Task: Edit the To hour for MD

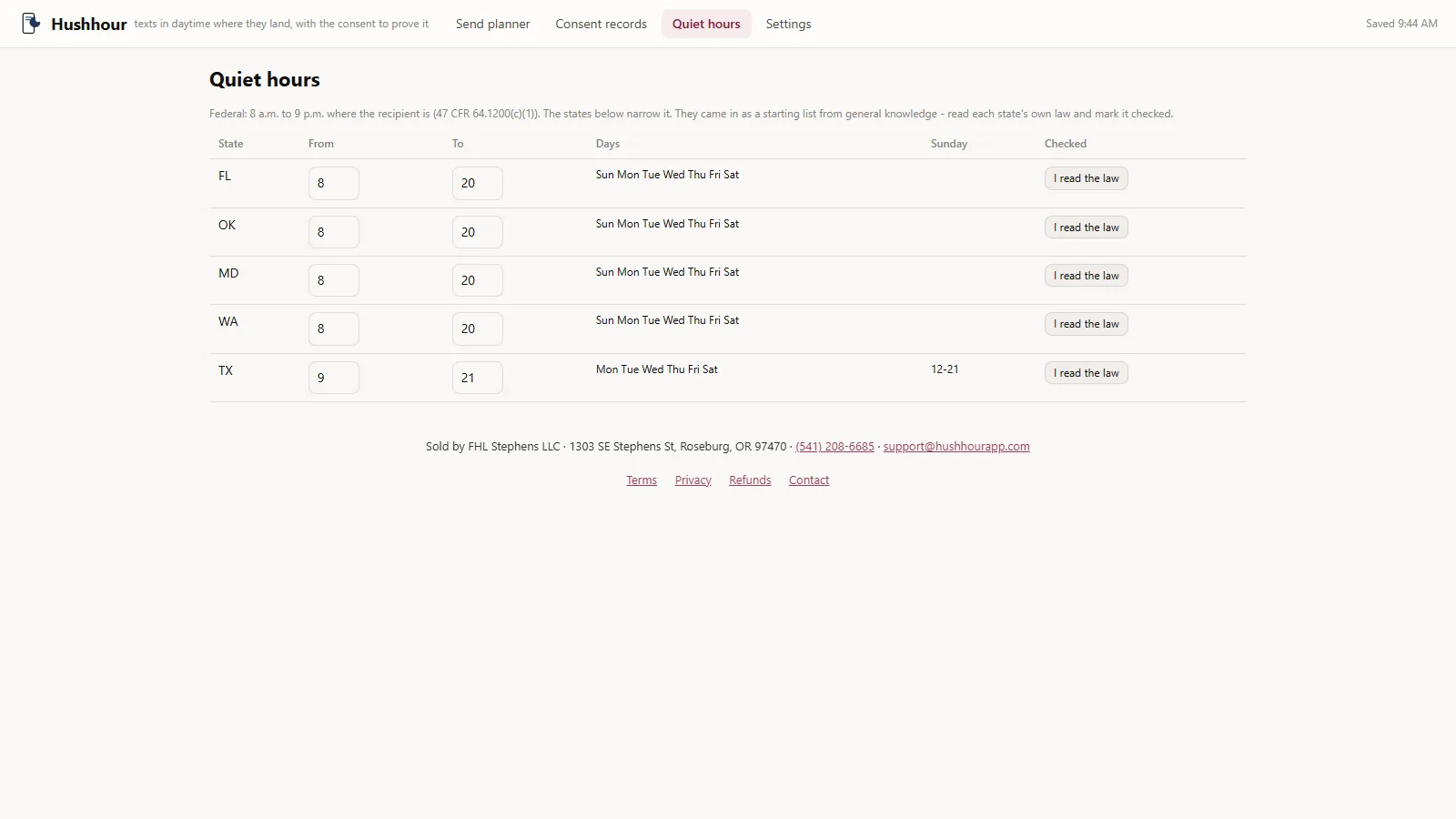Action: tap(478, 280)
